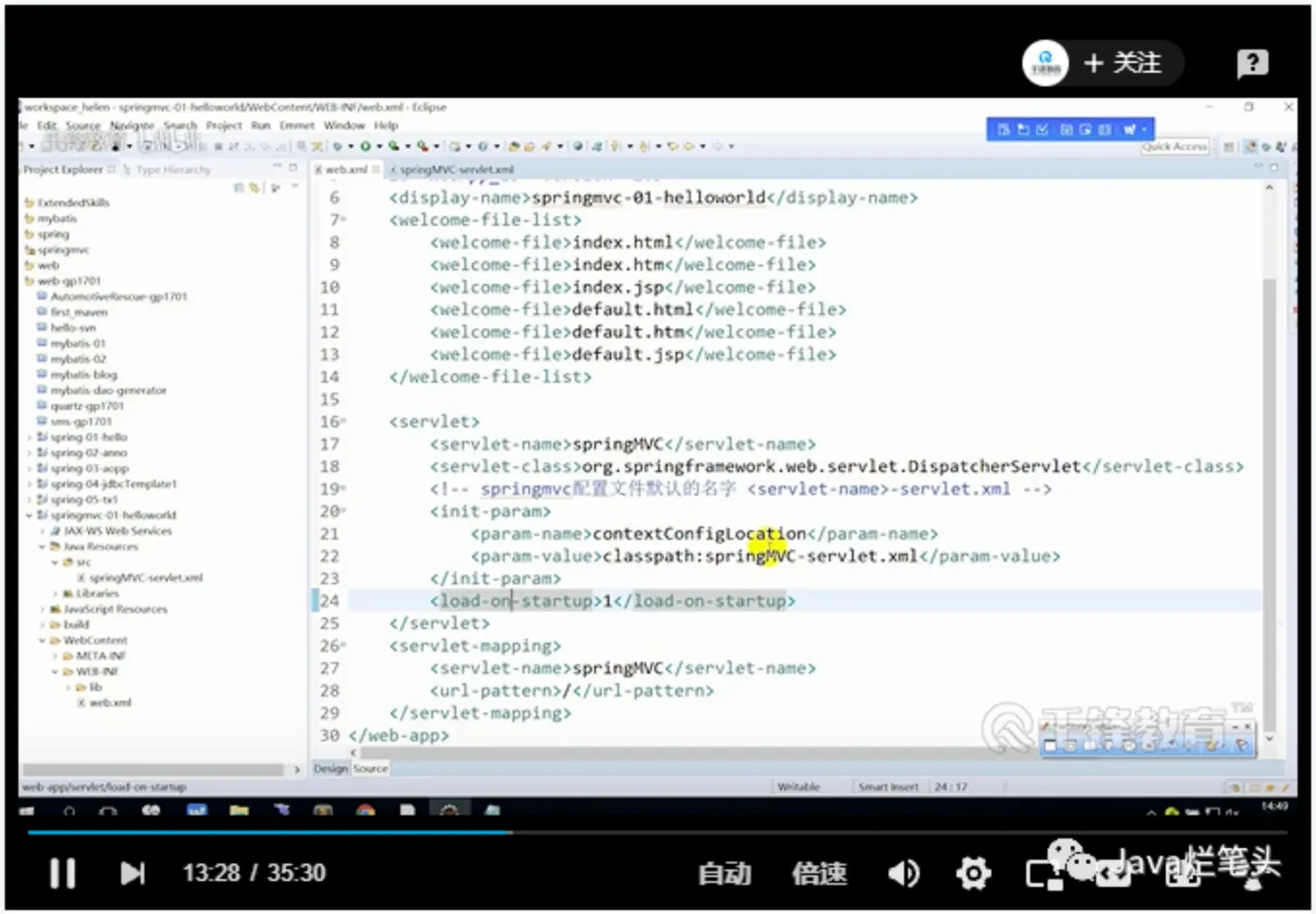Switch to the Design editor tab
Viewport: 1316px width, 914px height.
330,768
